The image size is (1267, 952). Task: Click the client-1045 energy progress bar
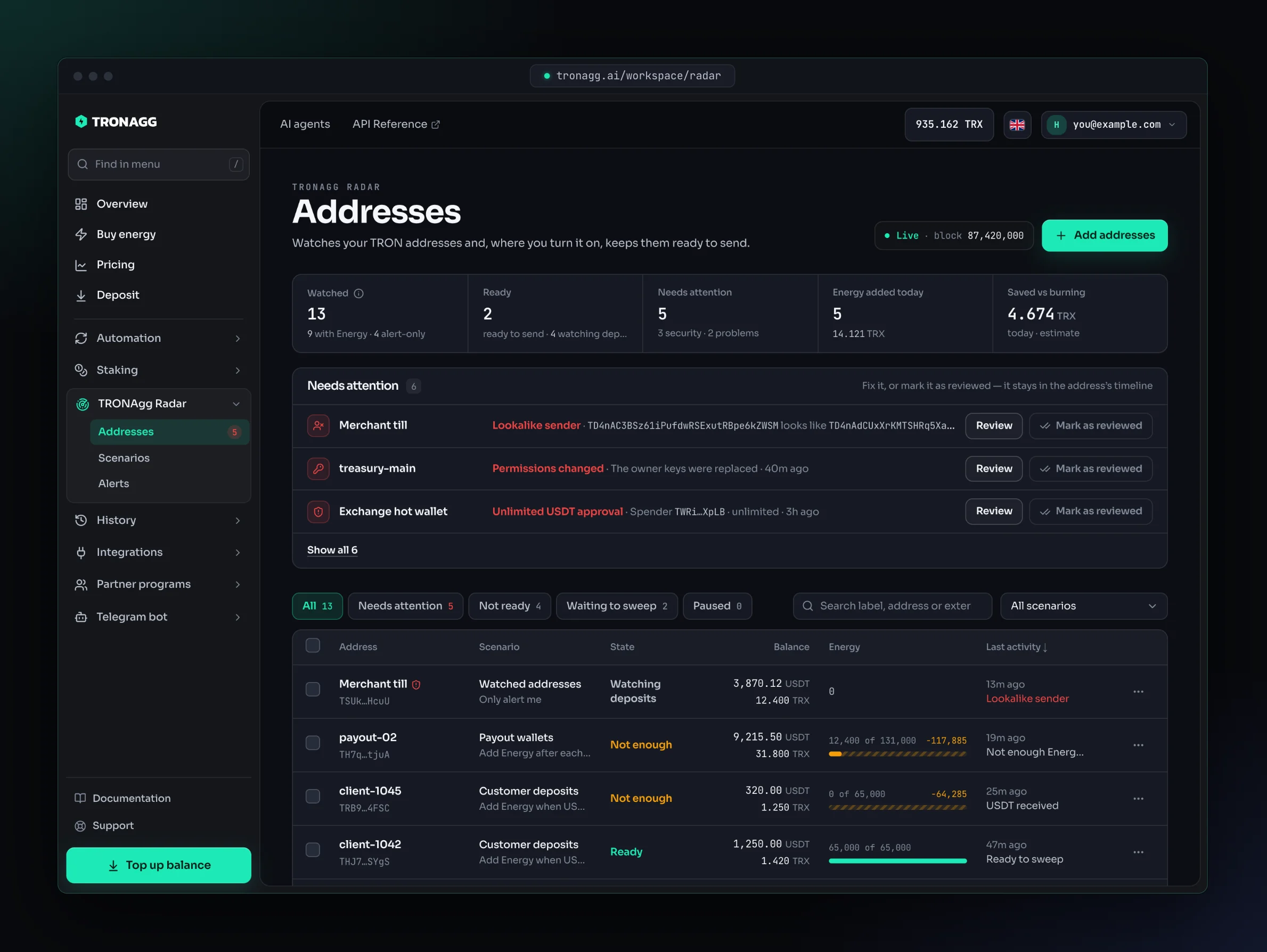[x=897, y=808]
